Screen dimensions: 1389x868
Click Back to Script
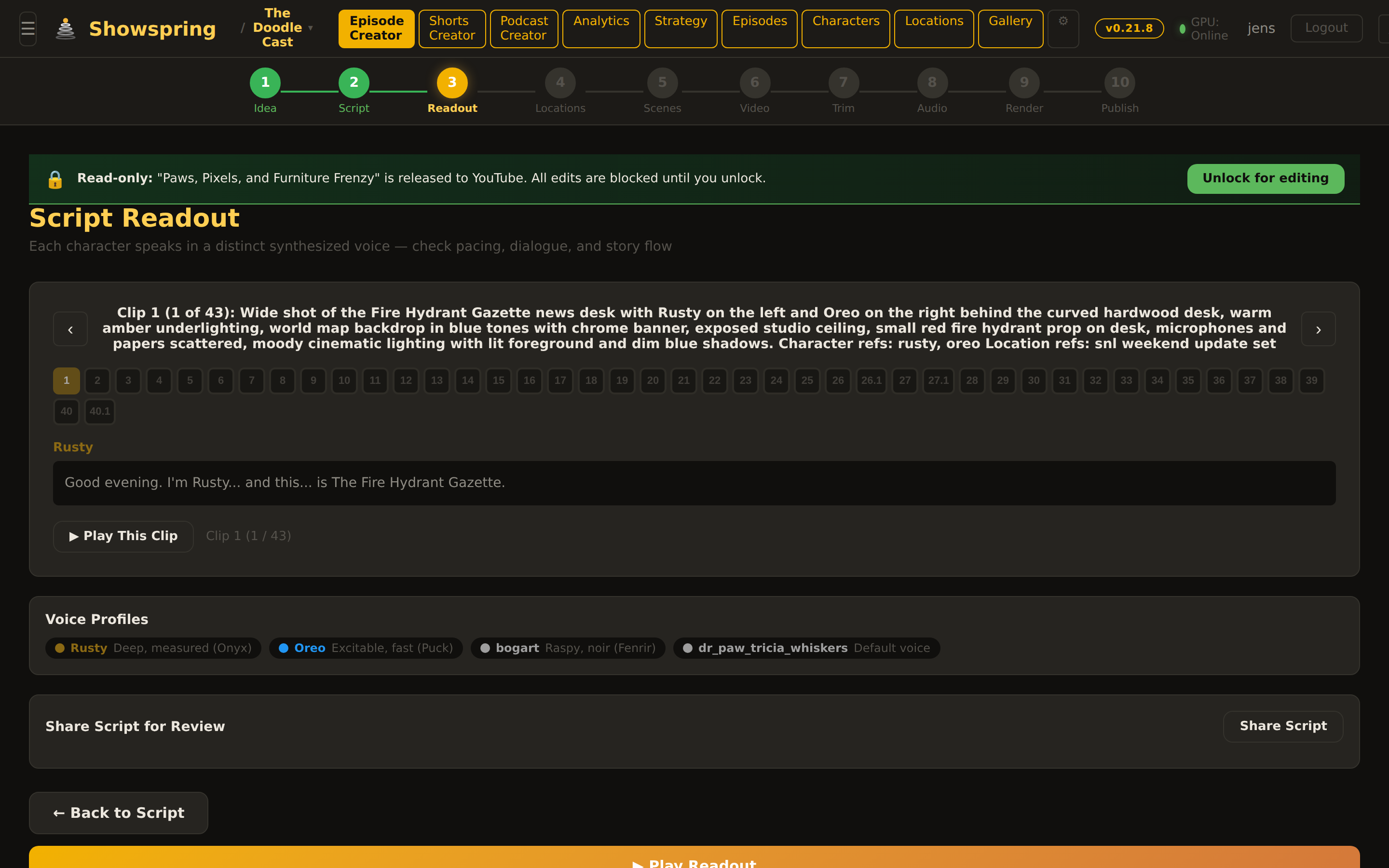tap(118, 813)
